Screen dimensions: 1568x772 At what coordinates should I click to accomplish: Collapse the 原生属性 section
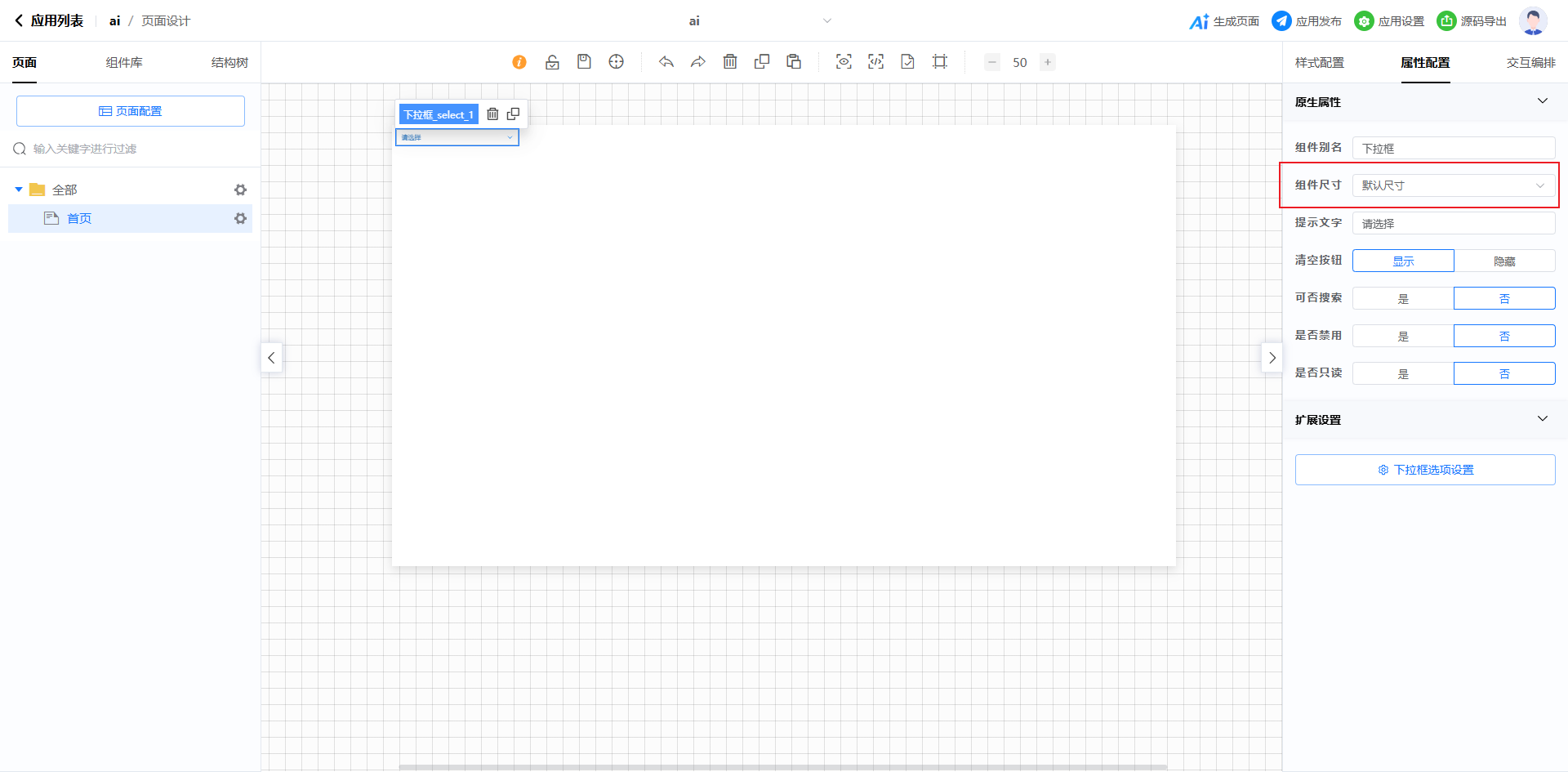(x=1542, y=101)
